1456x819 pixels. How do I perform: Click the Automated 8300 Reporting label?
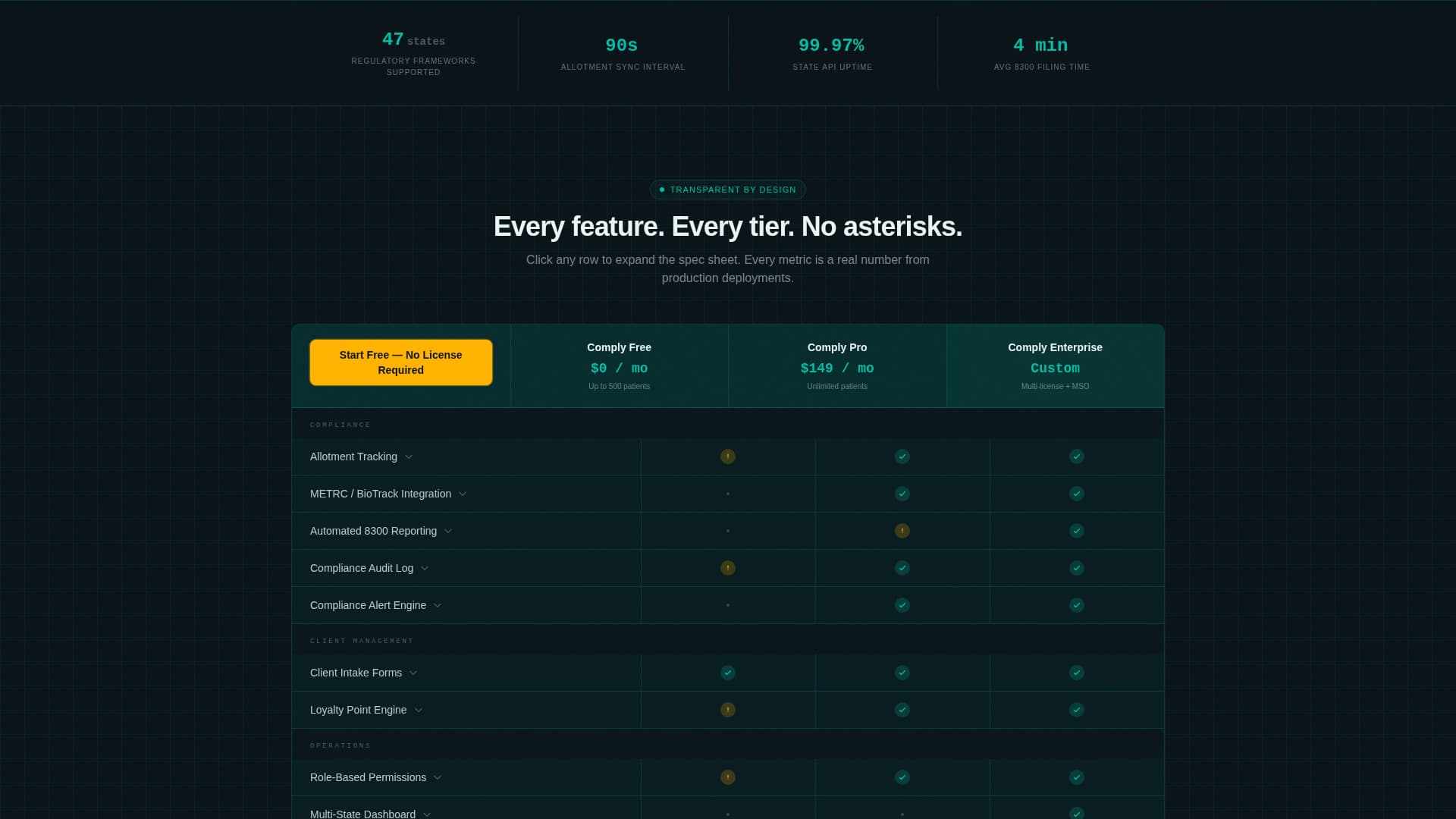tap(373, 531)
